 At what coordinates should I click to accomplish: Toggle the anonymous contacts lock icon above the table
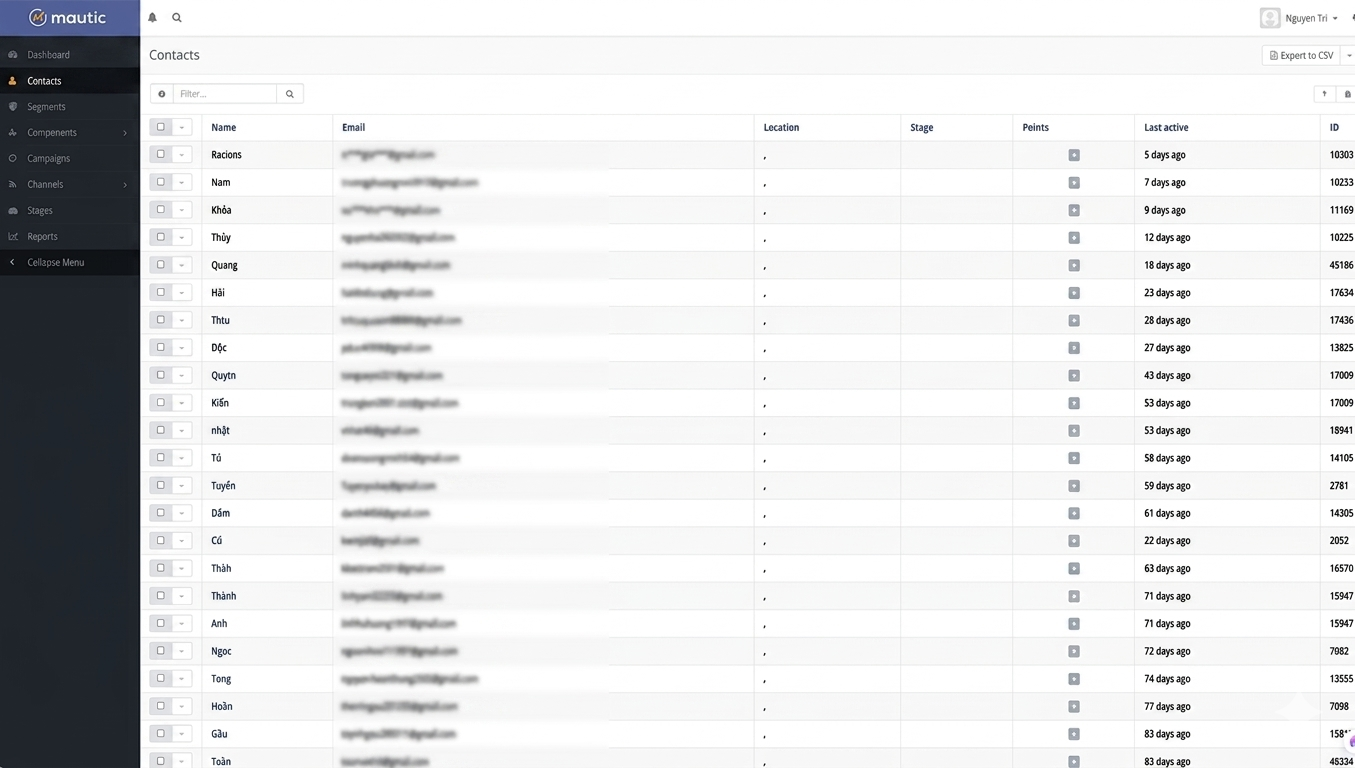1347,93
